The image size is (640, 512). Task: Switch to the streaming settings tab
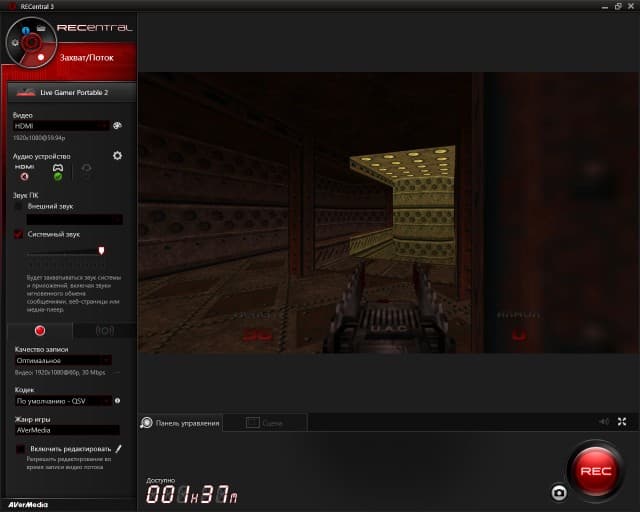(x=104, y=330)
